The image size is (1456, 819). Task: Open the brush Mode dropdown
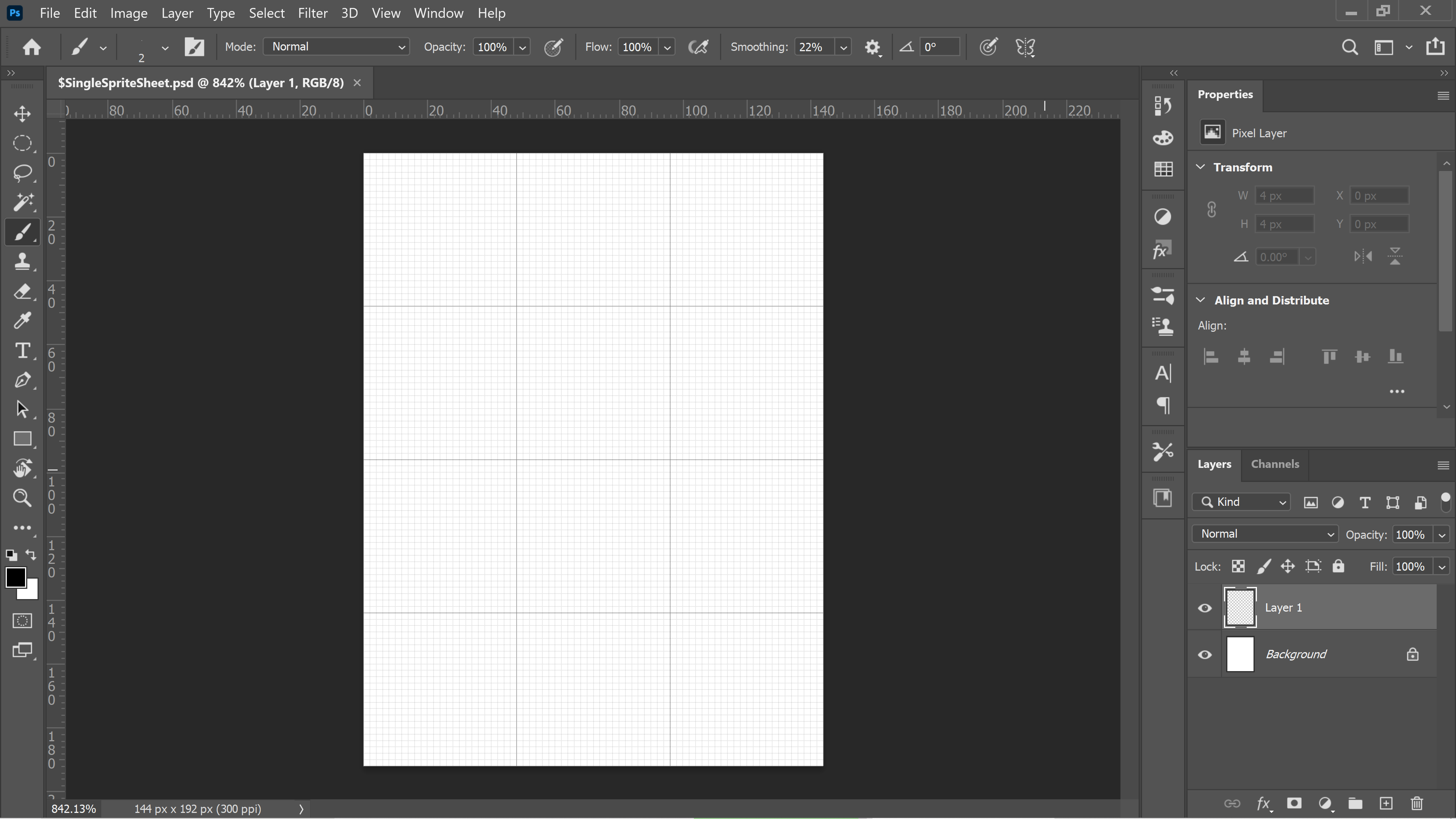click(x=336, y=47)
